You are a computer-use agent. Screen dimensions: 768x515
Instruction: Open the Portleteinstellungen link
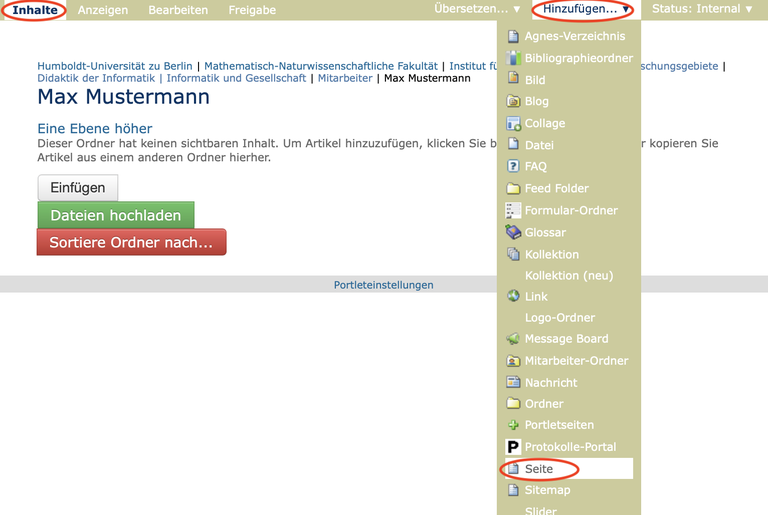[383, 285]
